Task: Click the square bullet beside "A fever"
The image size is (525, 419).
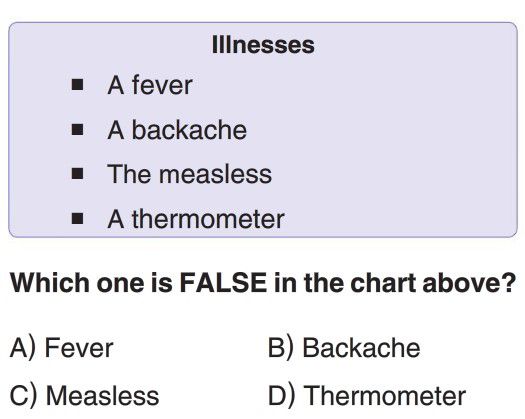Action: pos(77,85)
